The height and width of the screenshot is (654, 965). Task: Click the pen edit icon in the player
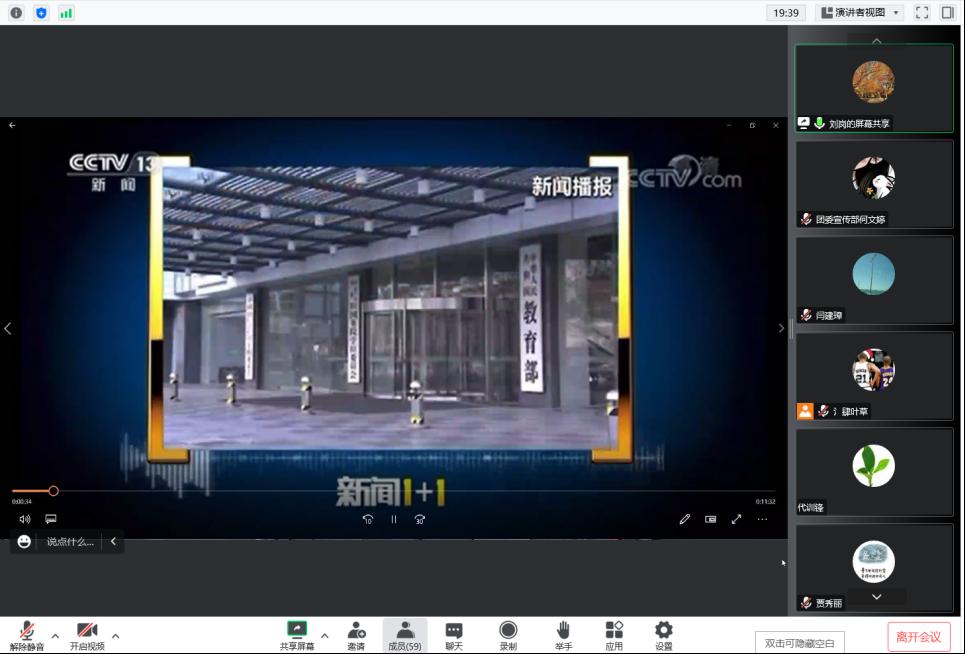[684, 519]
